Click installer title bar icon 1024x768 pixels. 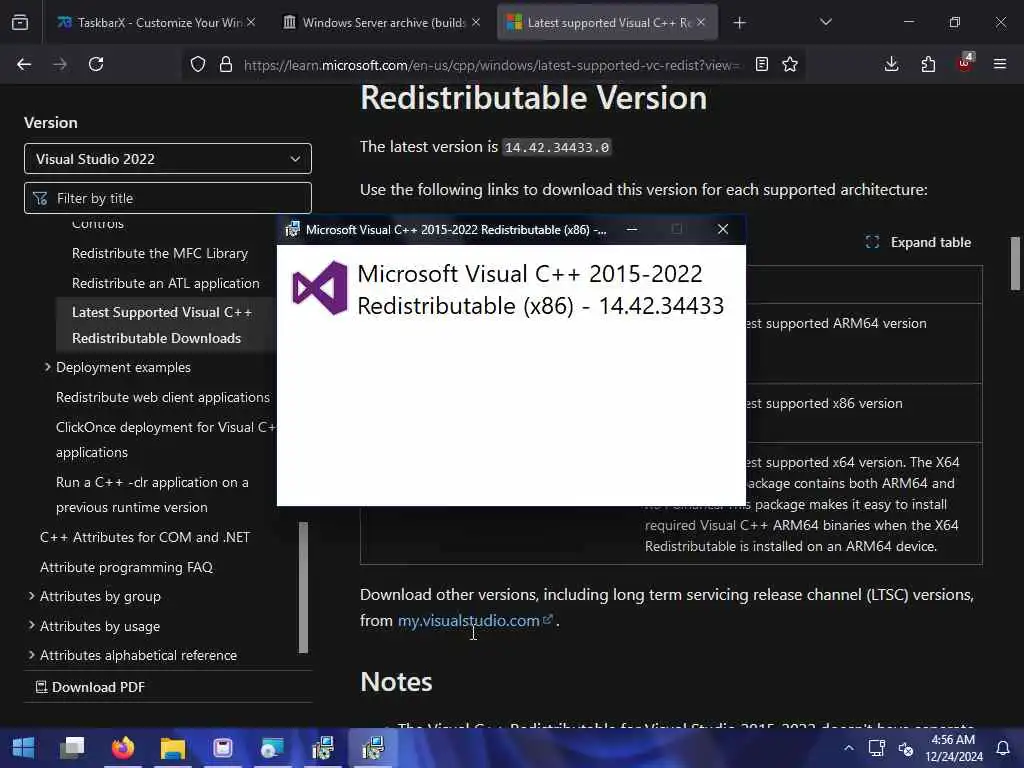293,229
